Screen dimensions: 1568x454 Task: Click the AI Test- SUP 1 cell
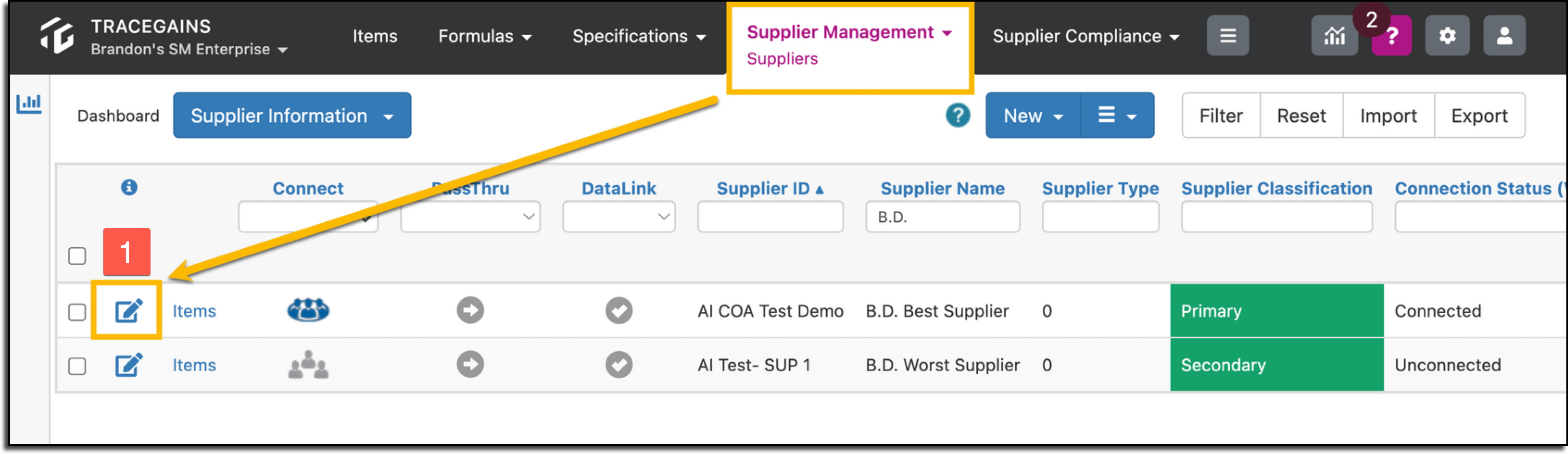point(754,365)
